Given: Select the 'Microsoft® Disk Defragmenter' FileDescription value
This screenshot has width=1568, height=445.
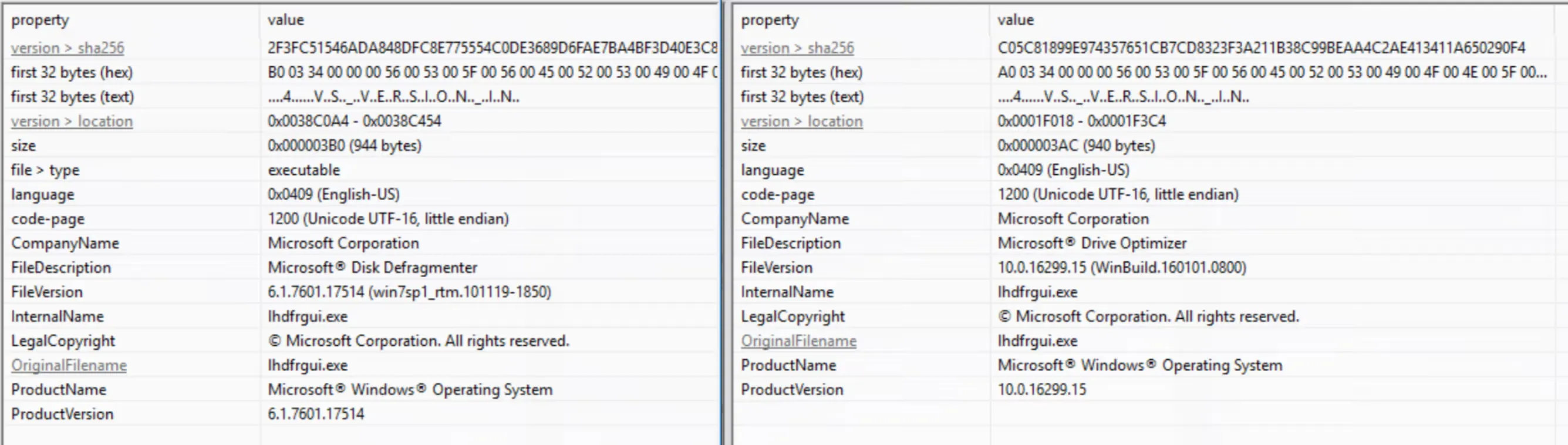Looking at the screenshot, I should pyautogui.click(x=372, y=268).
